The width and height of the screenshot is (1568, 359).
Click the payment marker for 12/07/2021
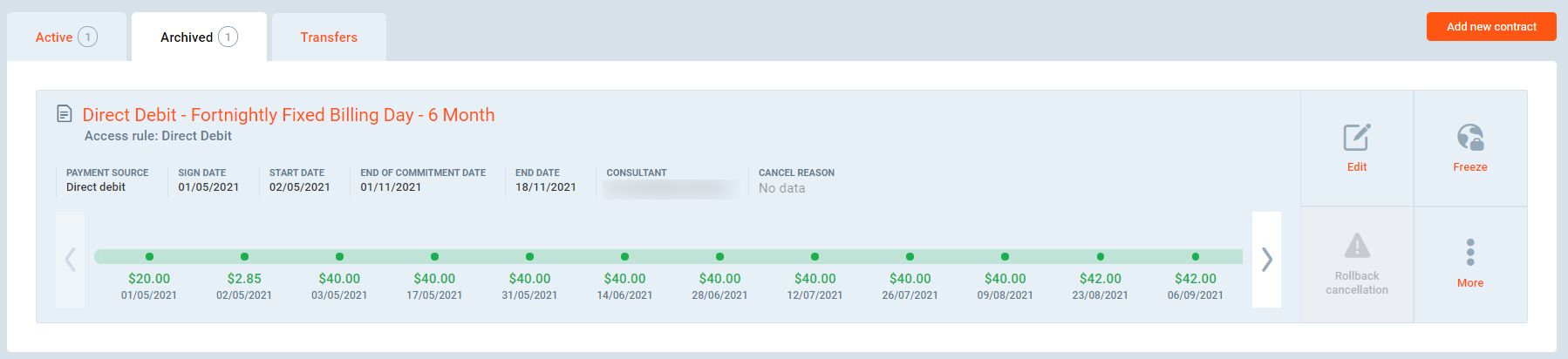815,257
